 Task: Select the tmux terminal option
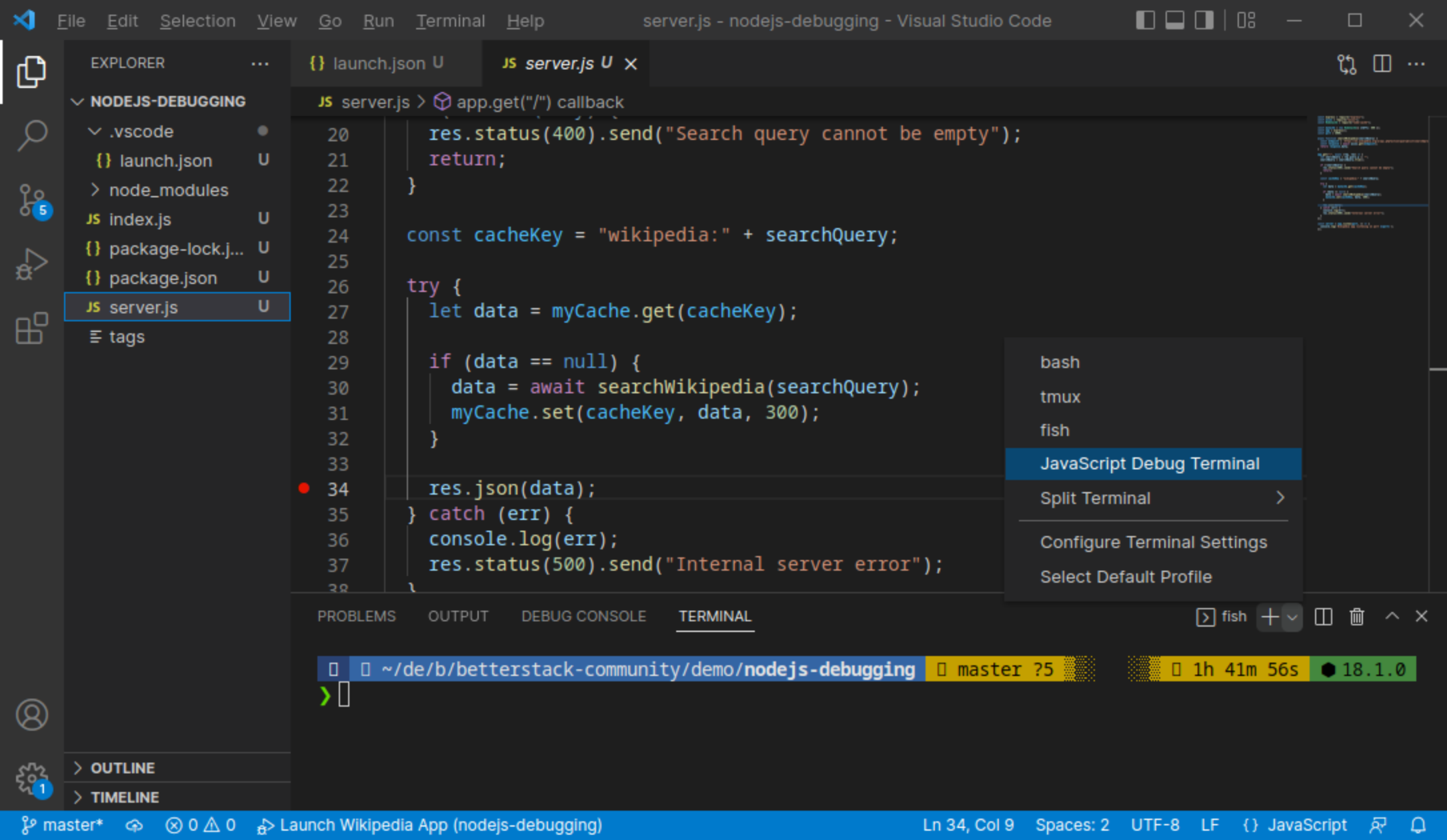click(x=1059, y=395)
